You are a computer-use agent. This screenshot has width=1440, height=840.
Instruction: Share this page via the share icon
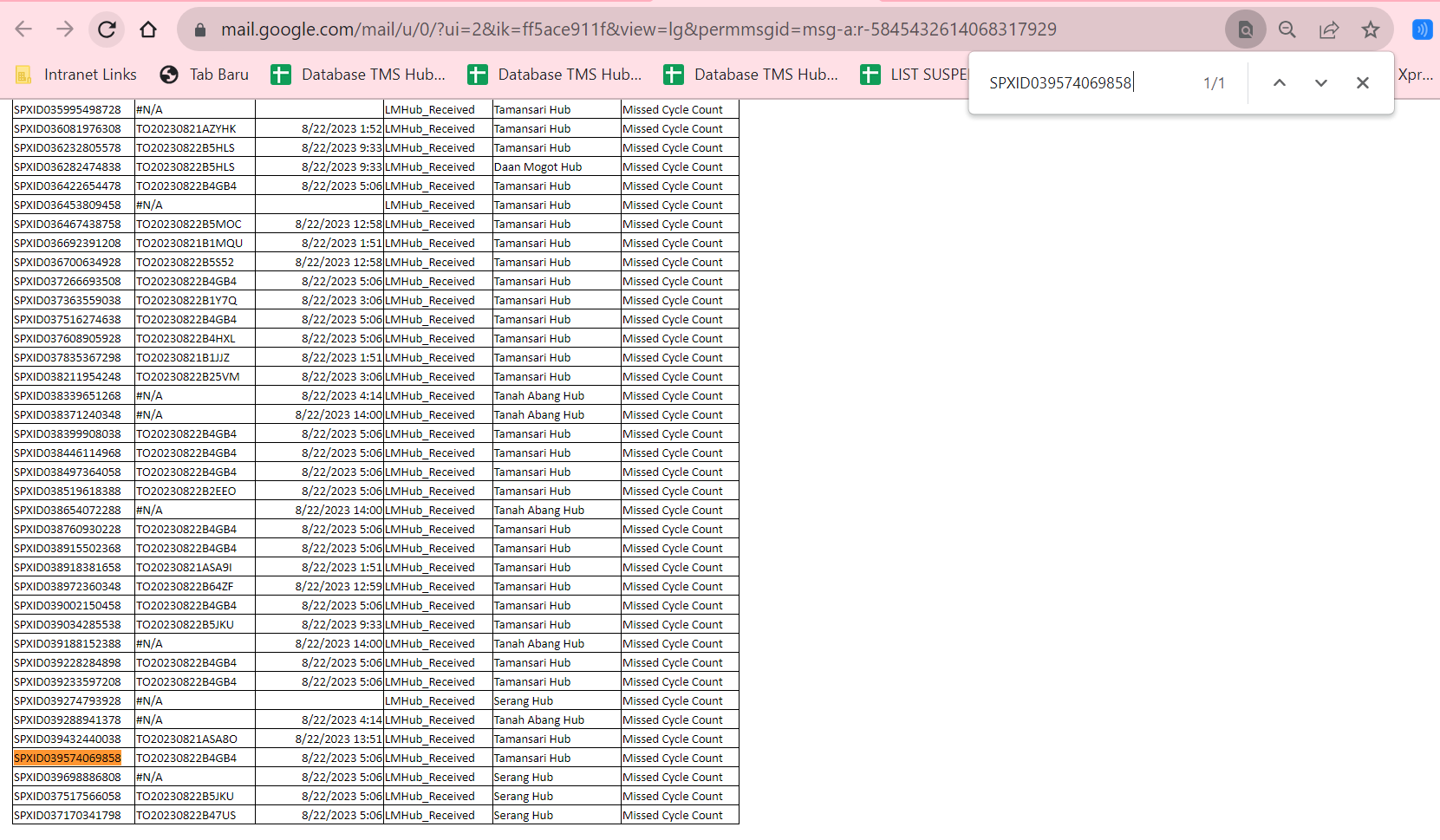[1329, 29]
